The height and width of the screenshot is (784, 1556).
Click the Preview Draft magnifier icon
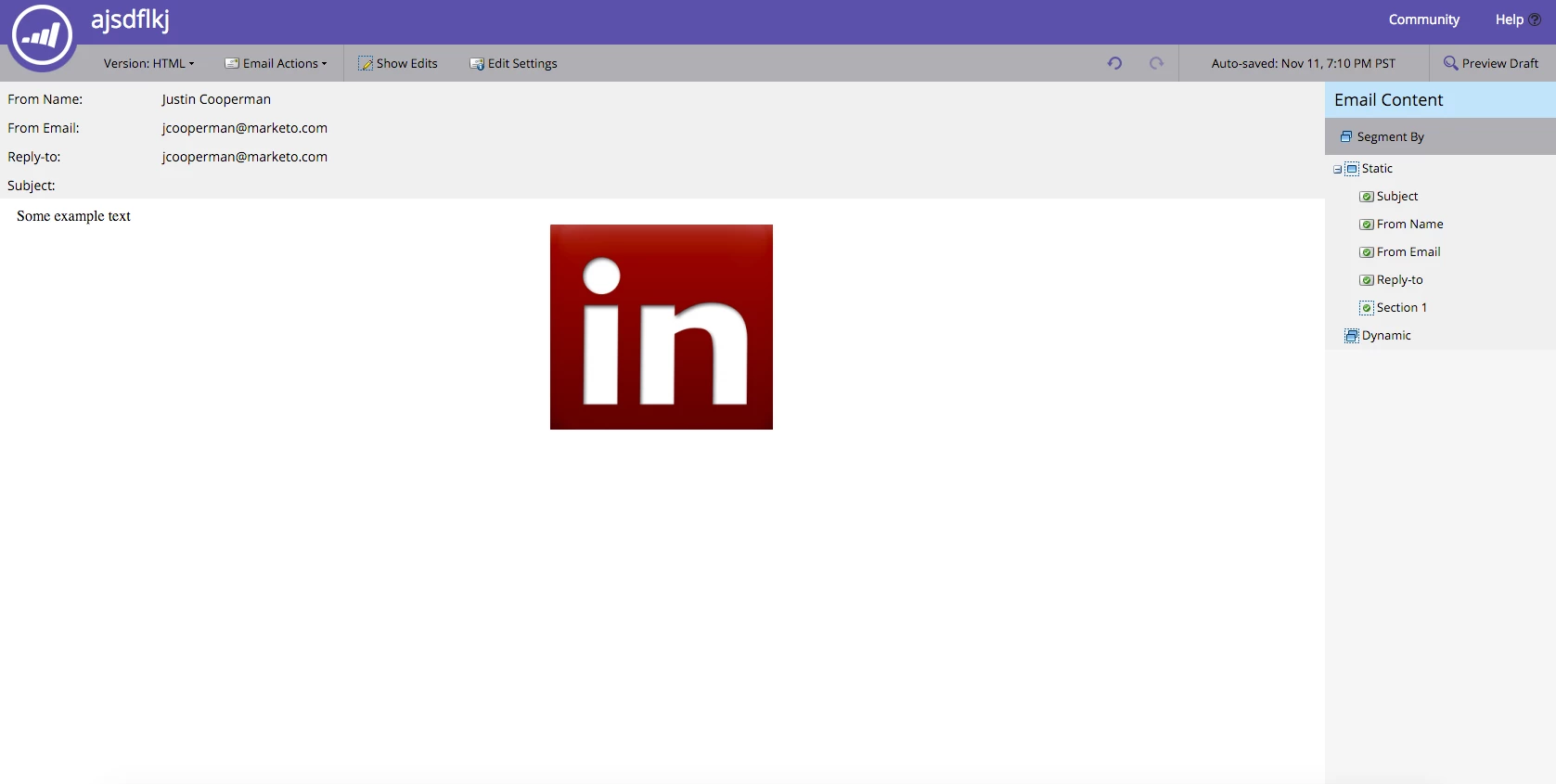tap(1450, 63)
